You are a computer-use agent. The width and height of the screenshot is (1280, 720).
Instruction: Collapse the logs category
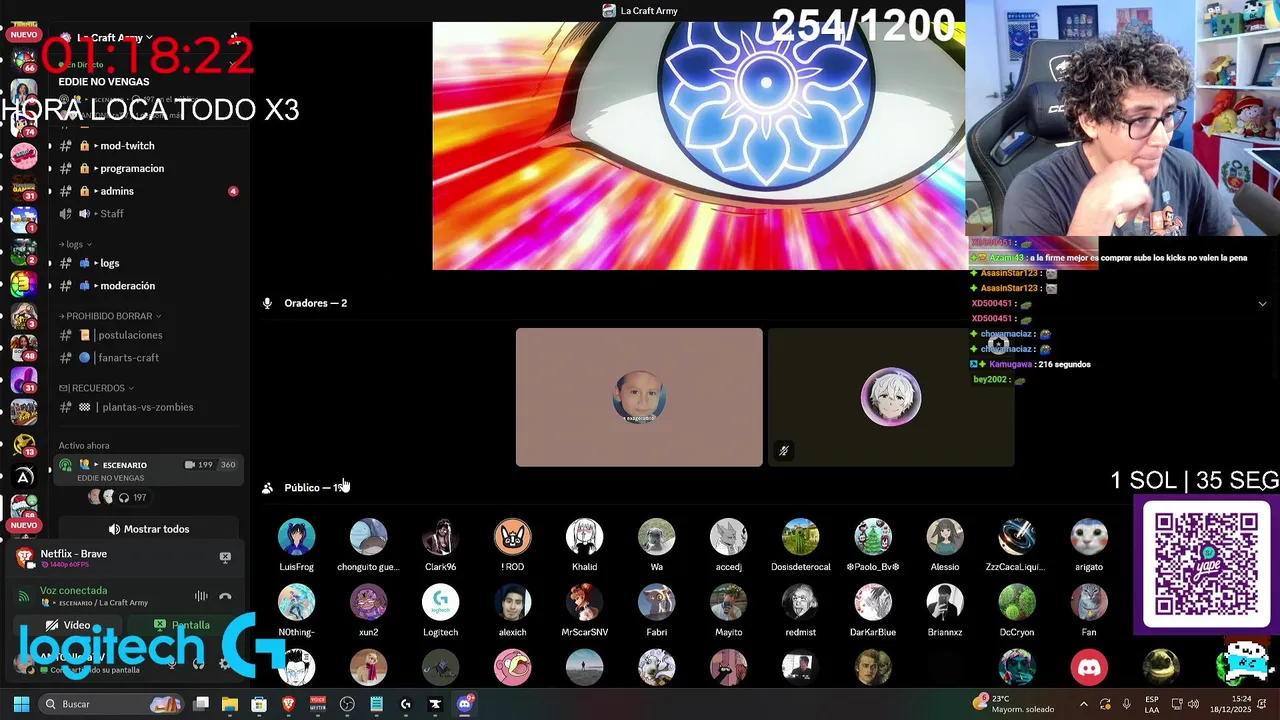coord(75,244)
